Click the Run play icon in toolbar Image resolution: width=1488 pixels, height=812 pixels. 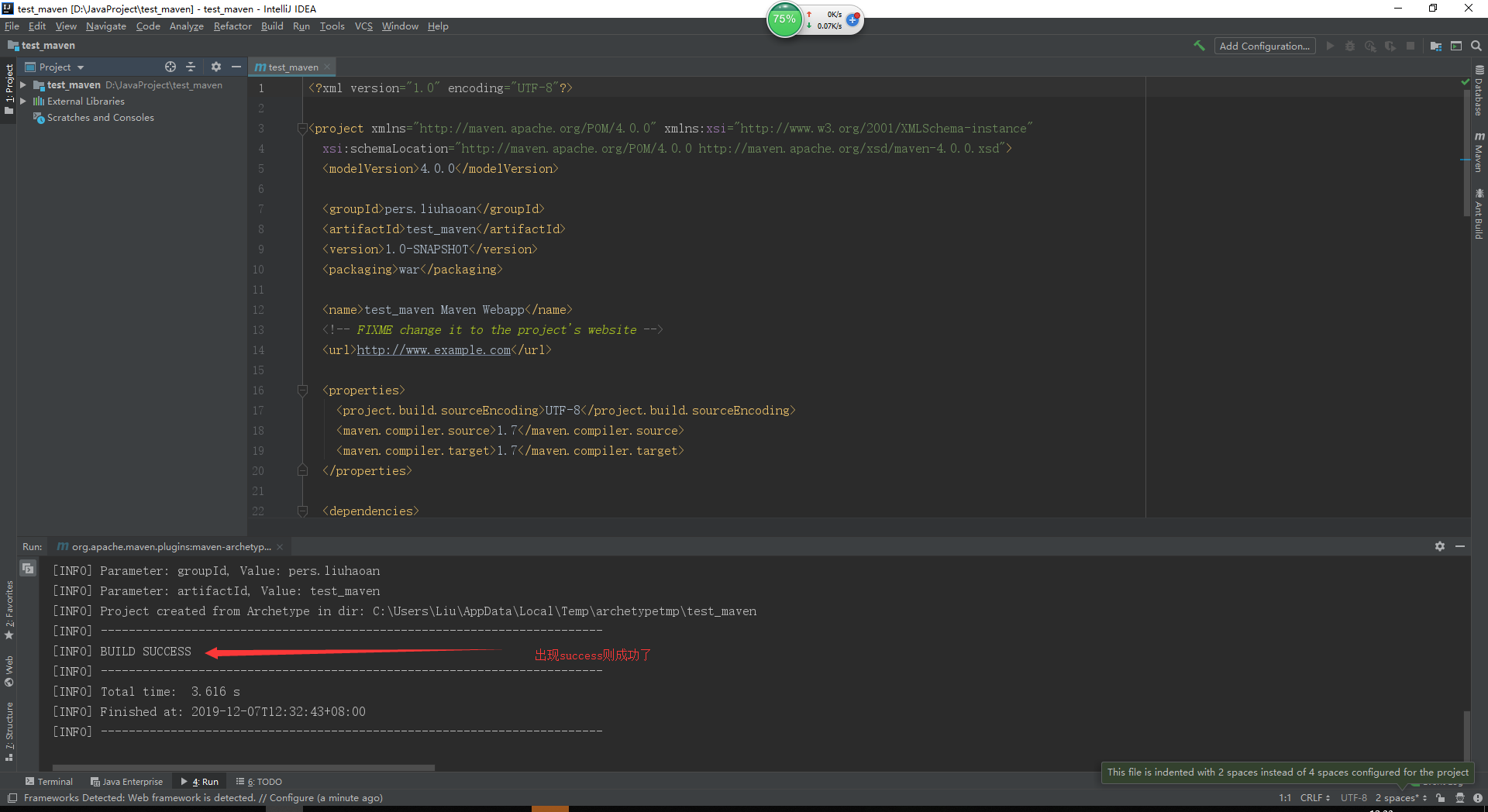(x=1330, y=46)
